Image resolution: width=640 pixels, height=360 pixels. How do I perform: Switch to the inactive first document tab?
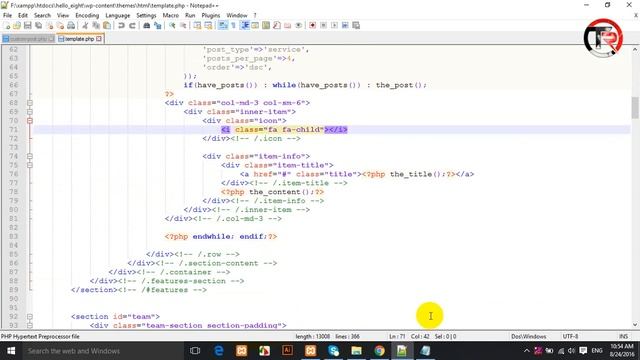pos(28,39)
